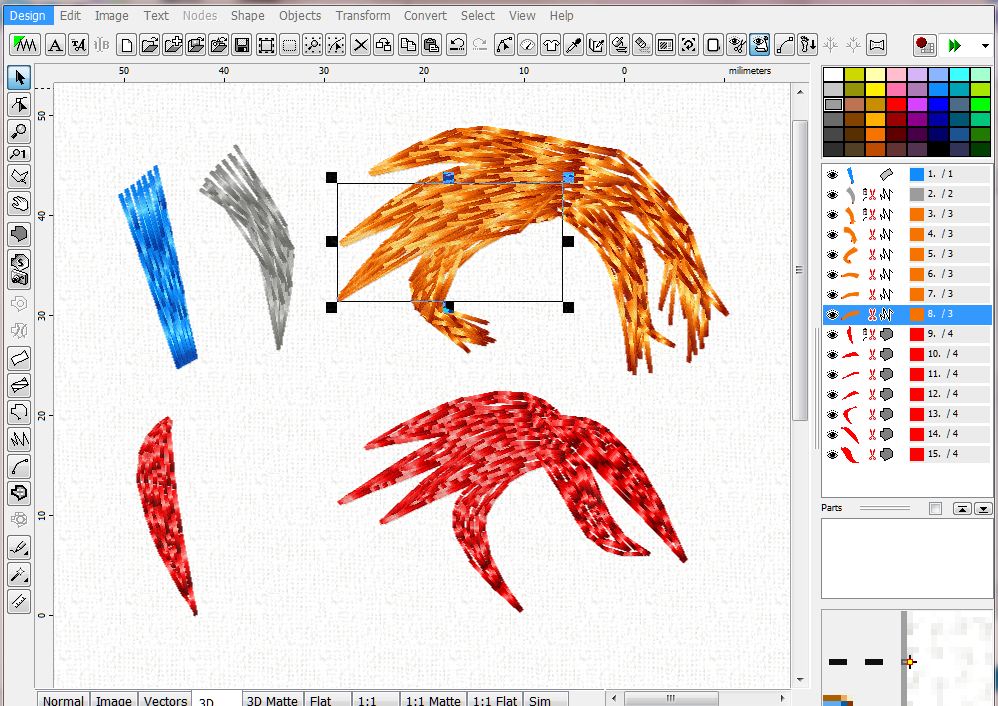Activate the hand pan tool
The width and height of the screenshot is (998, 706).
tap(19, 204)
